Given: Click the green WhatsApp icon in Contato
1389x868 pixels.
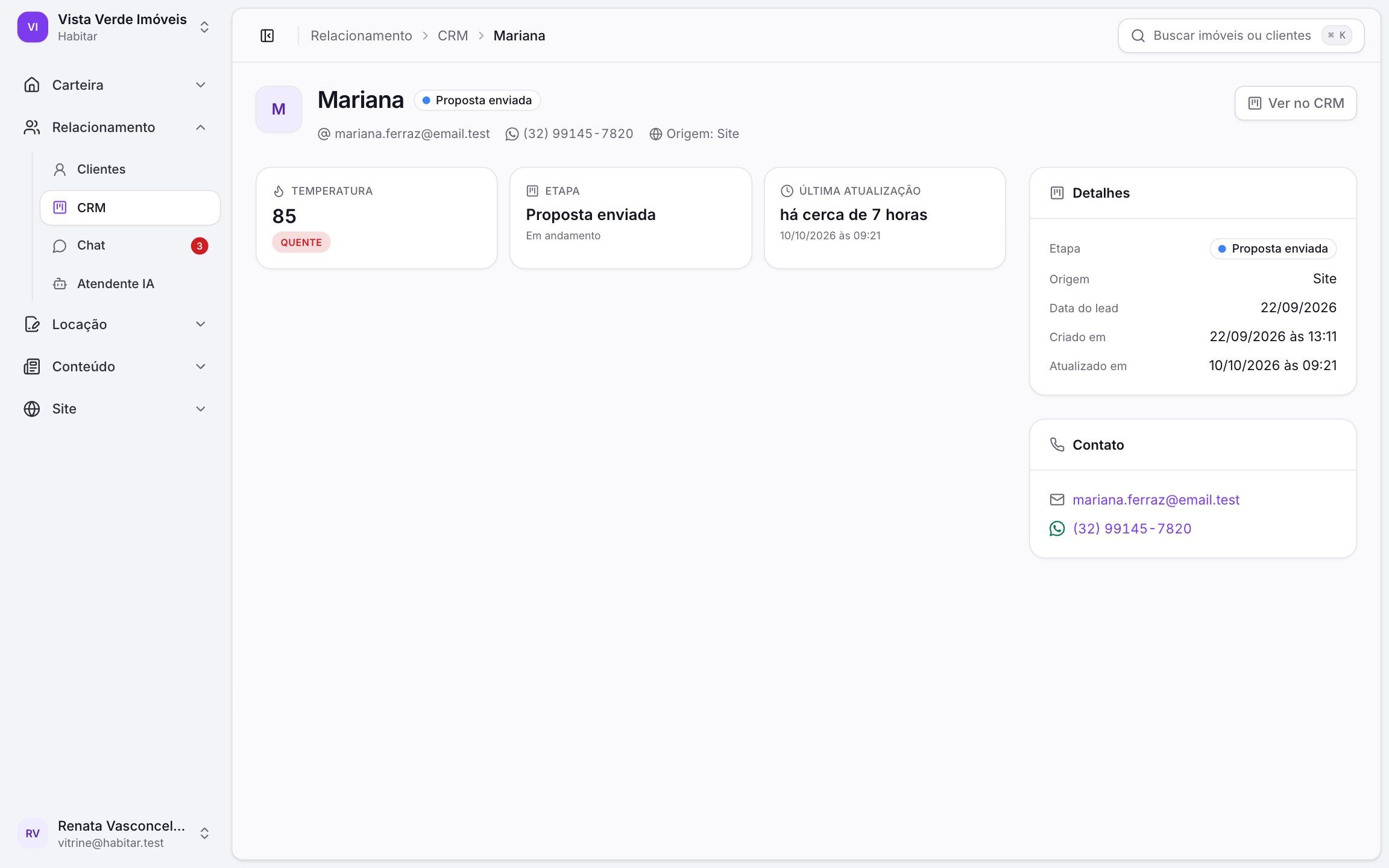Looking at the screenshot, I should [x=1057, y=529].
